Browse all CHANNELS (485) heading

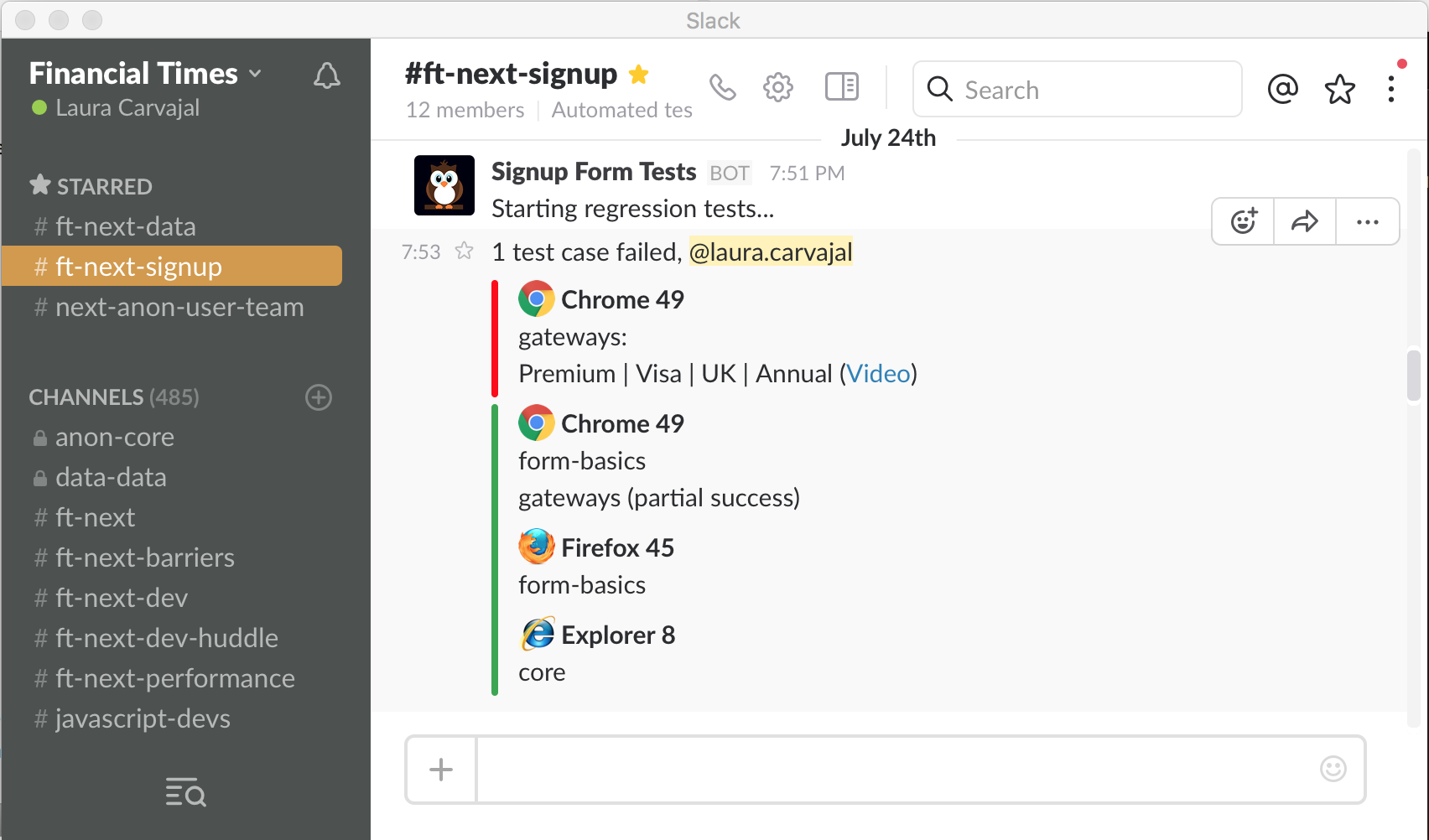[114, 397]
